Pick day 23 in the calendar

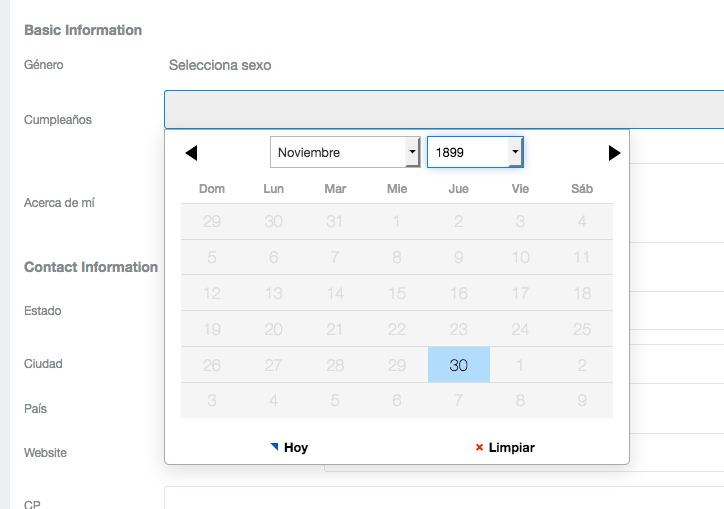coord(459,329)
